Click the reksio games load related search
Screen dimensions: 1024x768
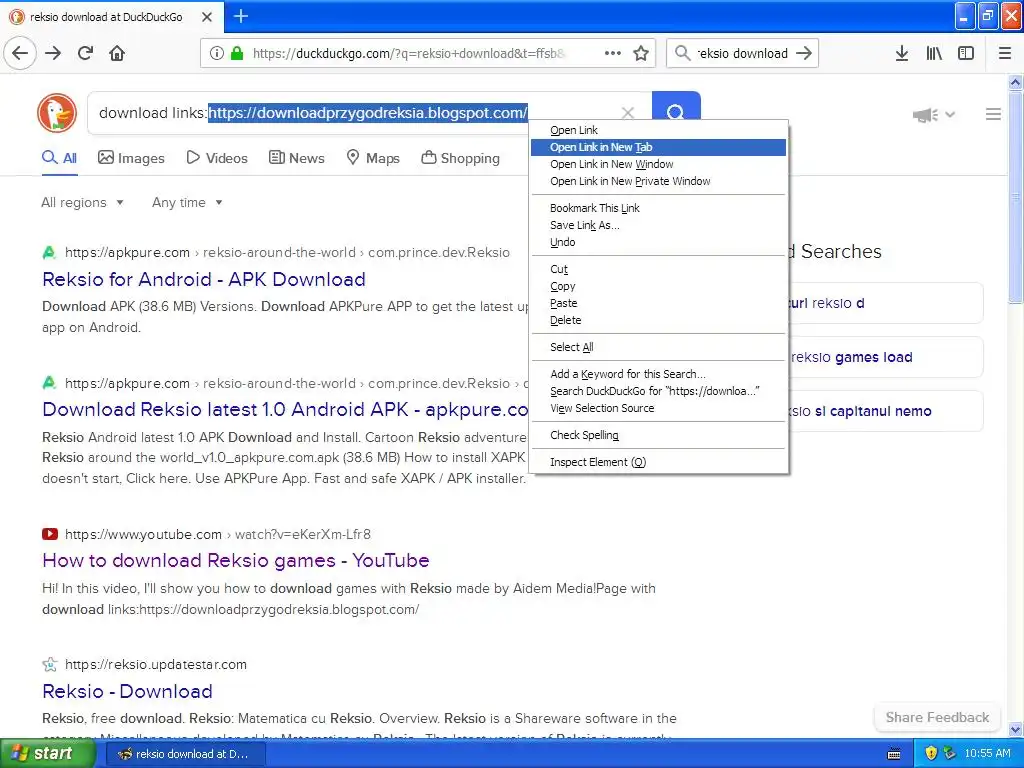[886, 357]
